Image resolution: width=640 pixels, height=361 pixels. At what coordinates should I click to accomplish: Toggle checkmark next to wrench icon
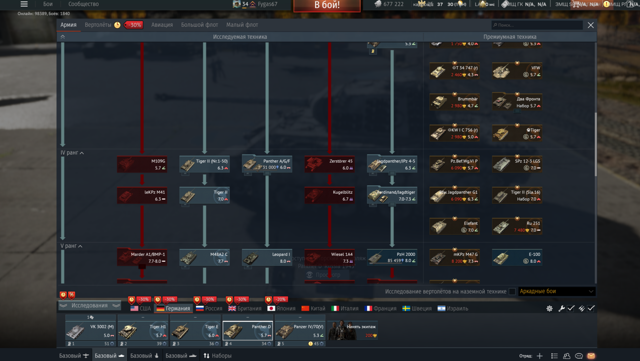tap(571, 308)
